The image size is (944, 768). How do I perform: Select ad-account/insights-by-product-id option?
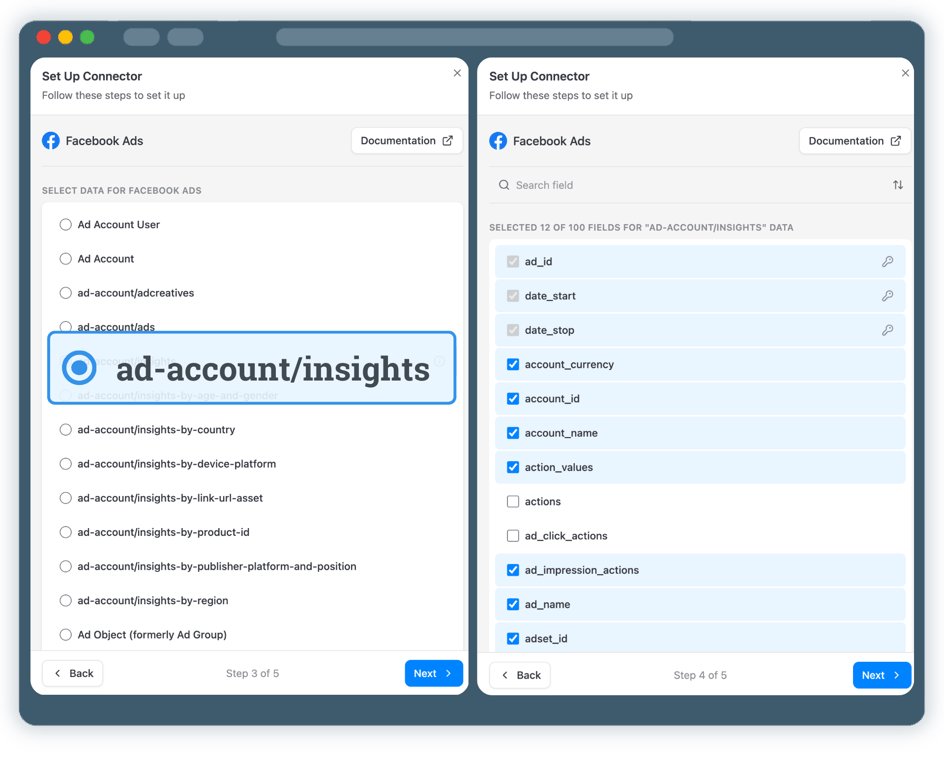66,532
